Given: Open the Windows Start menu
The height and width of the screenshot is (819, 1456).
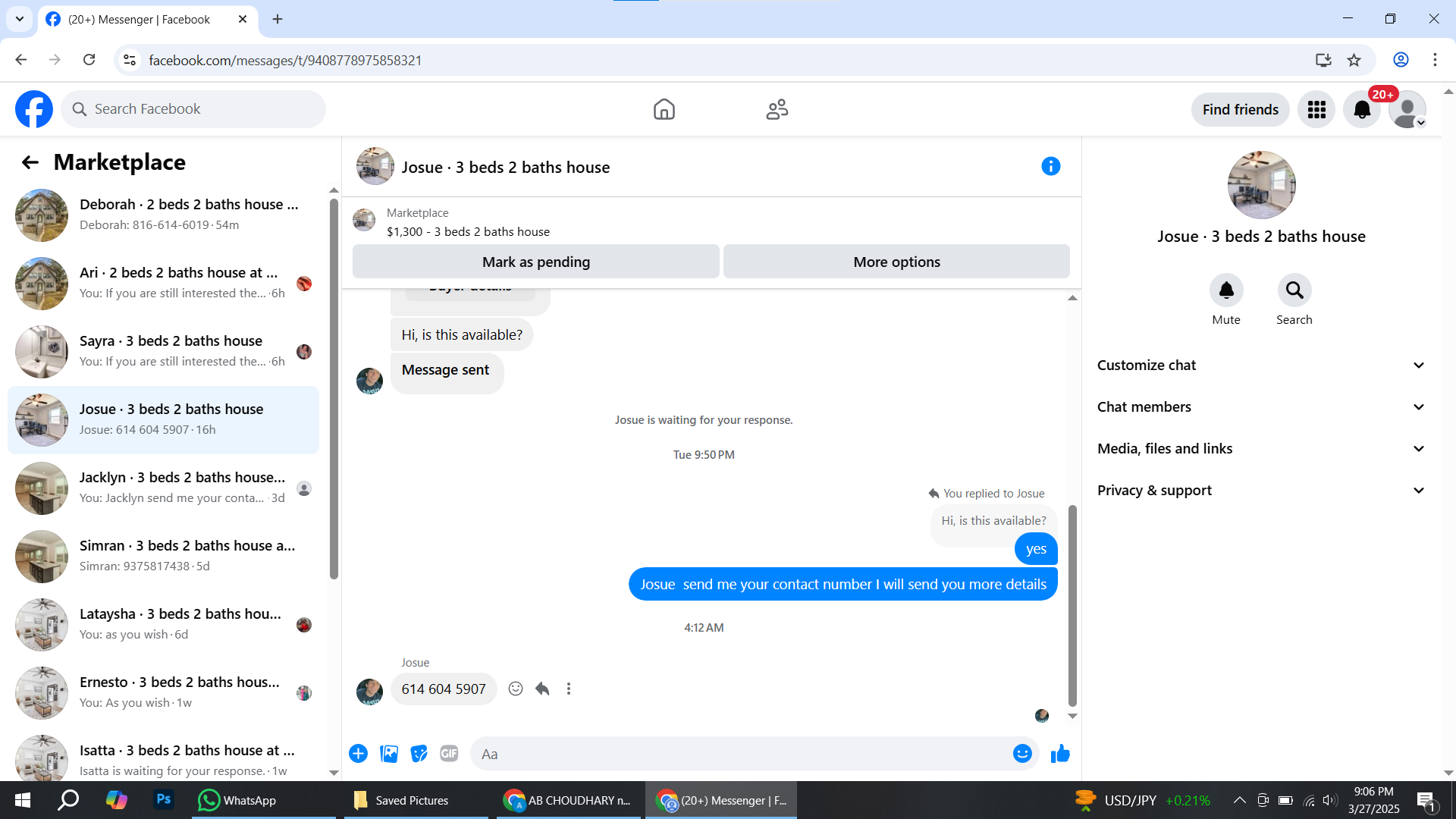Looking at the screenshot, I should [23, 800].
